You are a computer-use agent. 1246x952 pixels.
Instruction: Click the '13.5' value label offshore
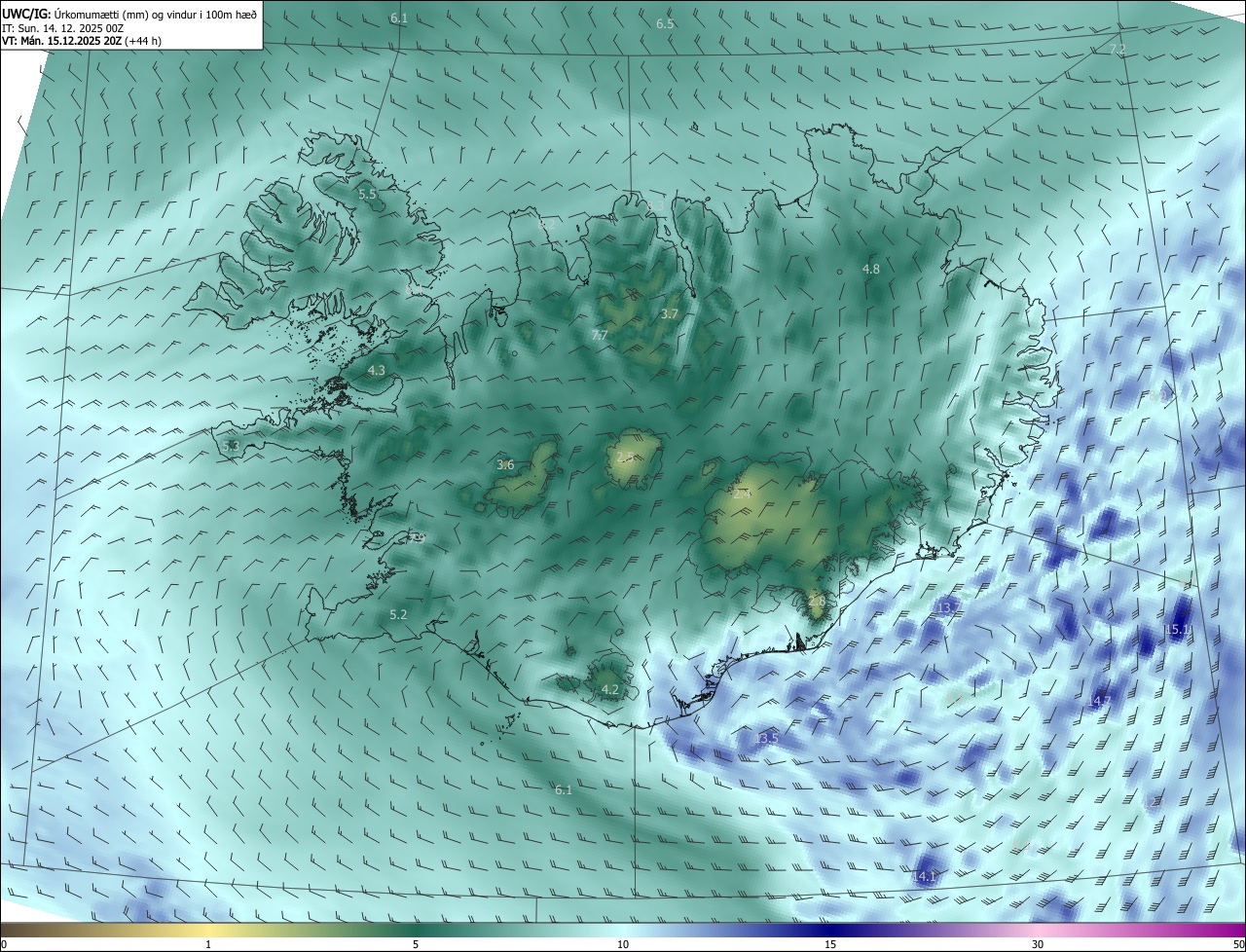coord(766,738)
